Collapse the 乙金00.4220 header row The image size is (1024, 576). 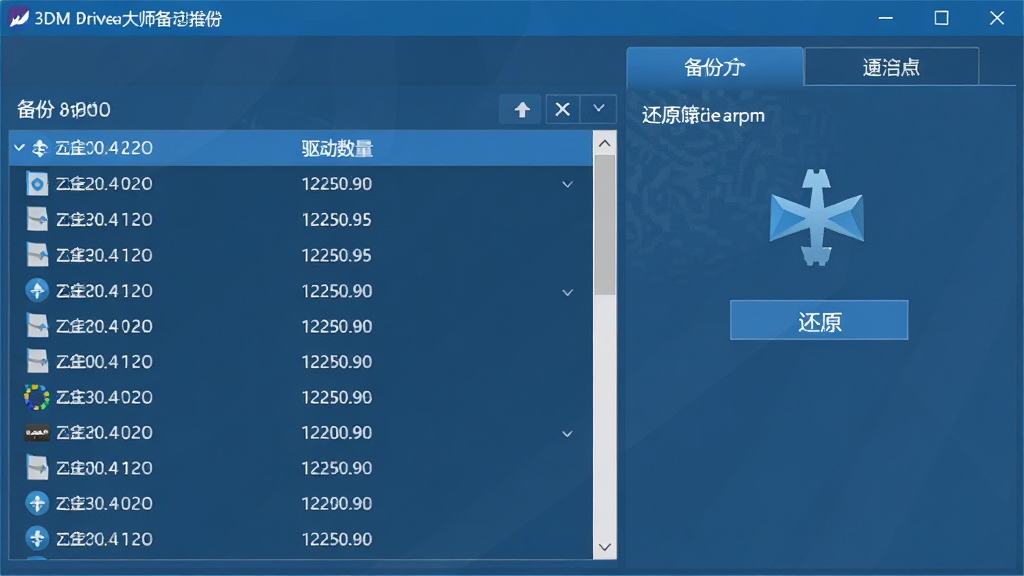pos(19,148)
